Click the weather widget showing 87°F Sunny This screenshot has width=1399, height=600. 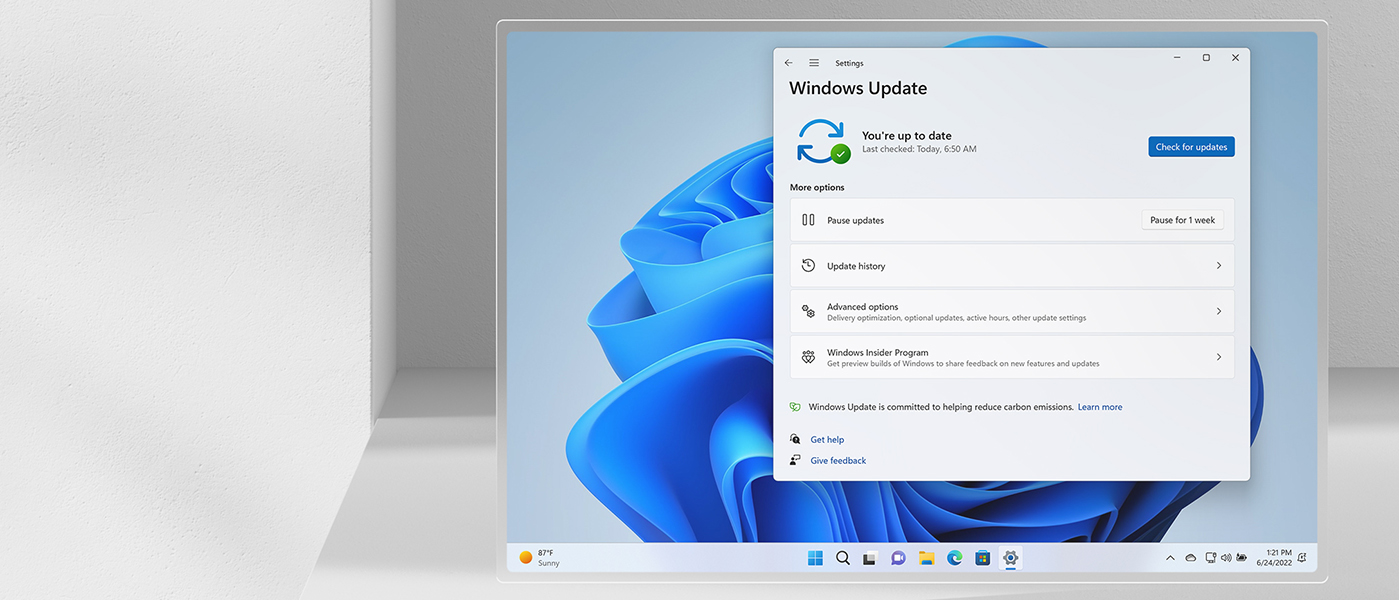[x=540, y=557]
